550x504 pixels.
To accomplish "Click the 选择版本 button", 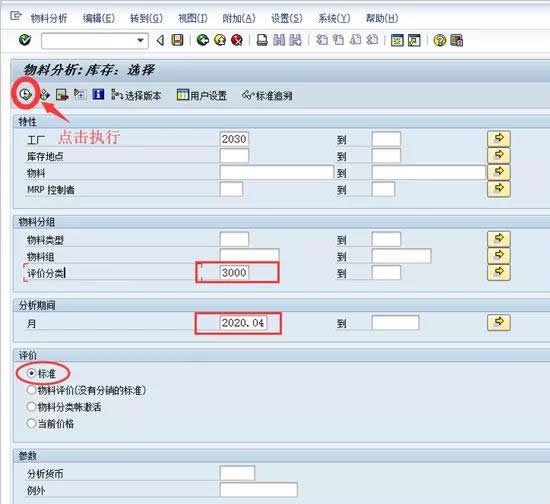I will [136, 95].
